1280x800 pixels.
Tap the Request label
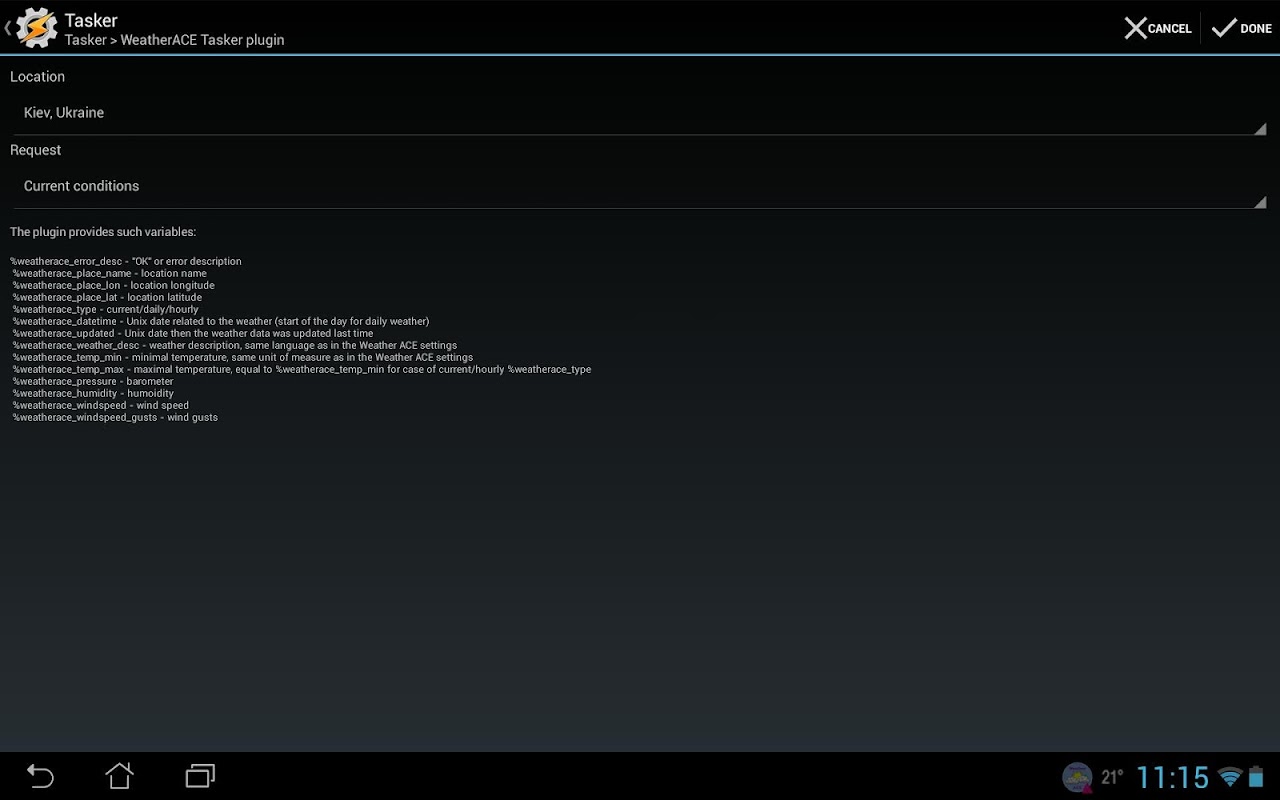pos(36,150)
